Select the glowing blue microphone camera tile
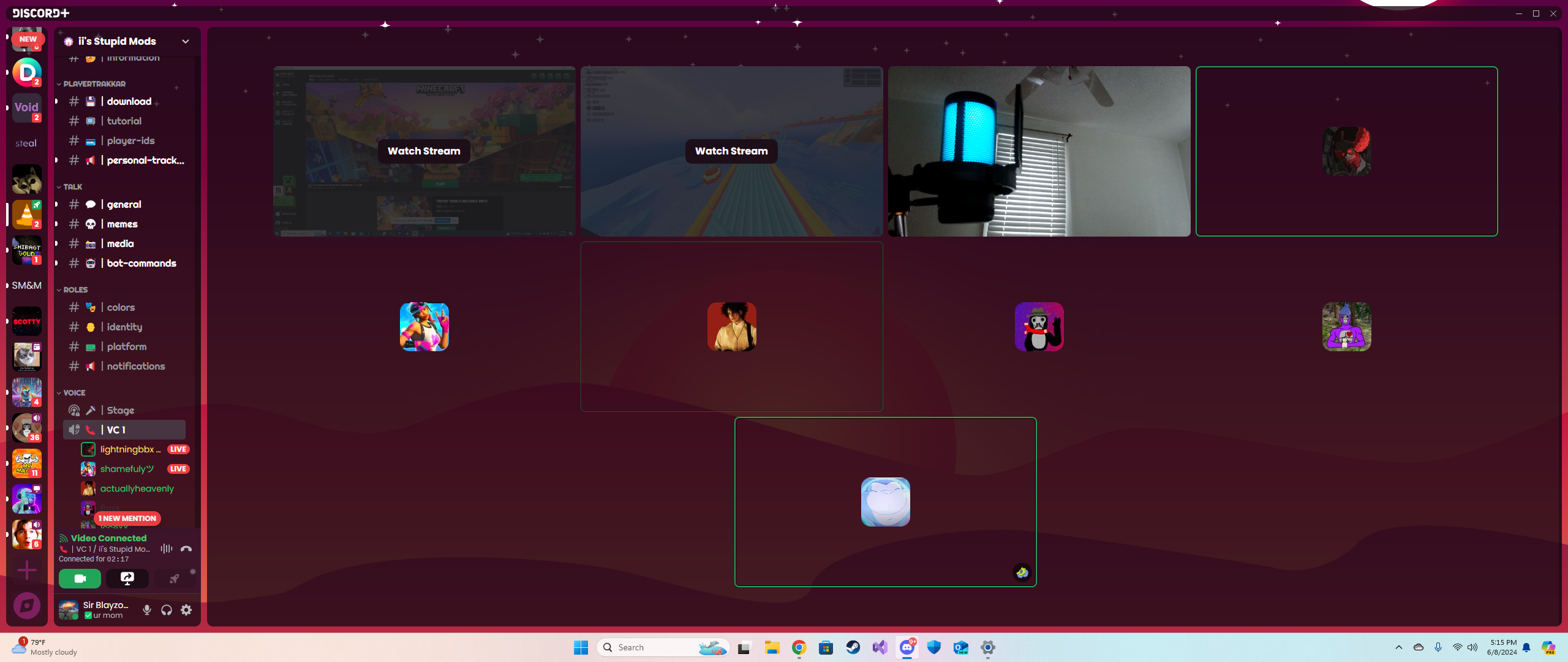This screenshot has height=662, width=1568. pos(1039,151)
